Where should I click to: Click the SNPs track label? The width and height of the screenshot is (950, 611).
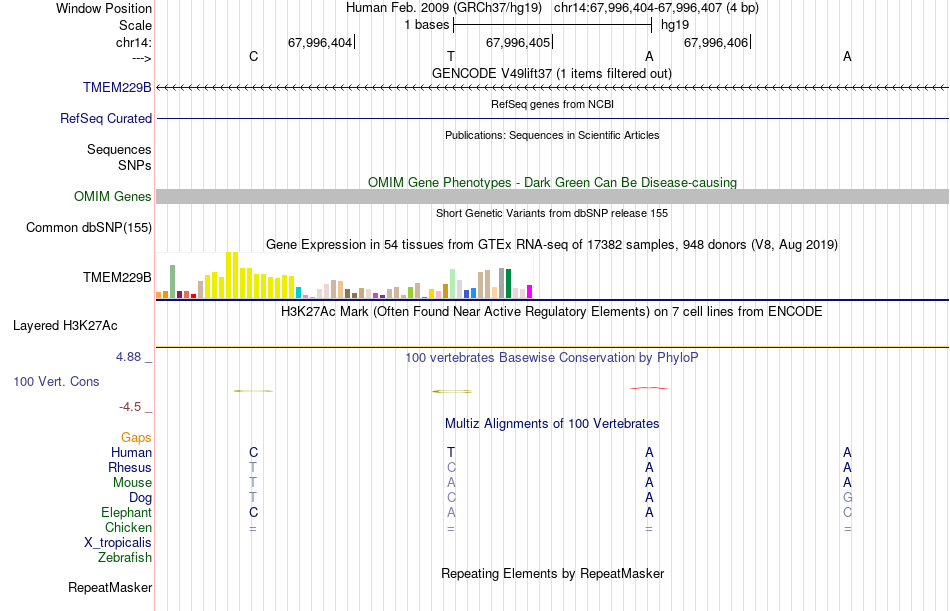[x=135, y=165]
